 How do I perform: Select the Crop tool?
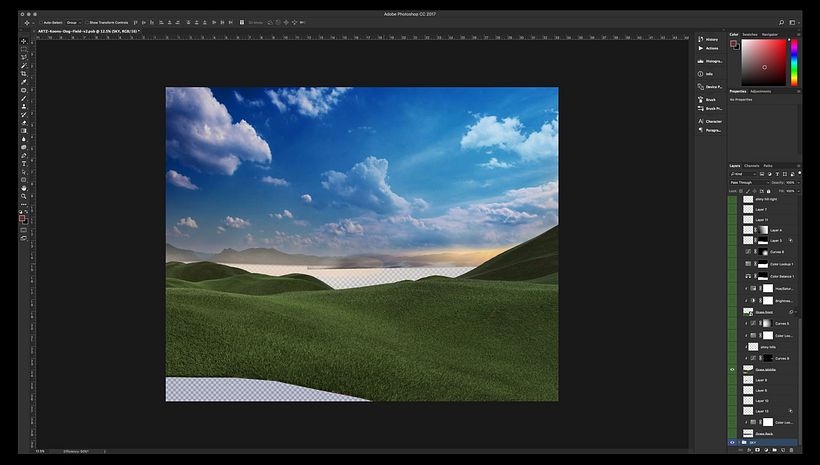click(x=23, y=73)
